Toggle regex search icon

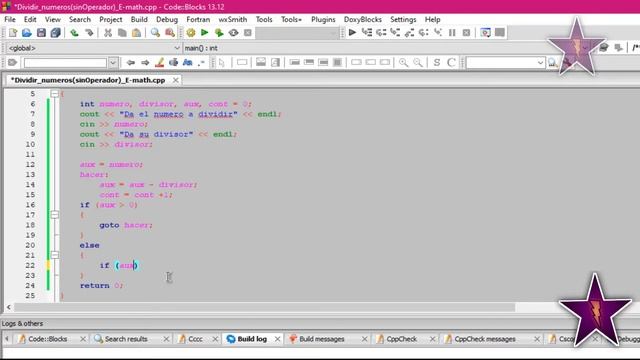point(201,62)
